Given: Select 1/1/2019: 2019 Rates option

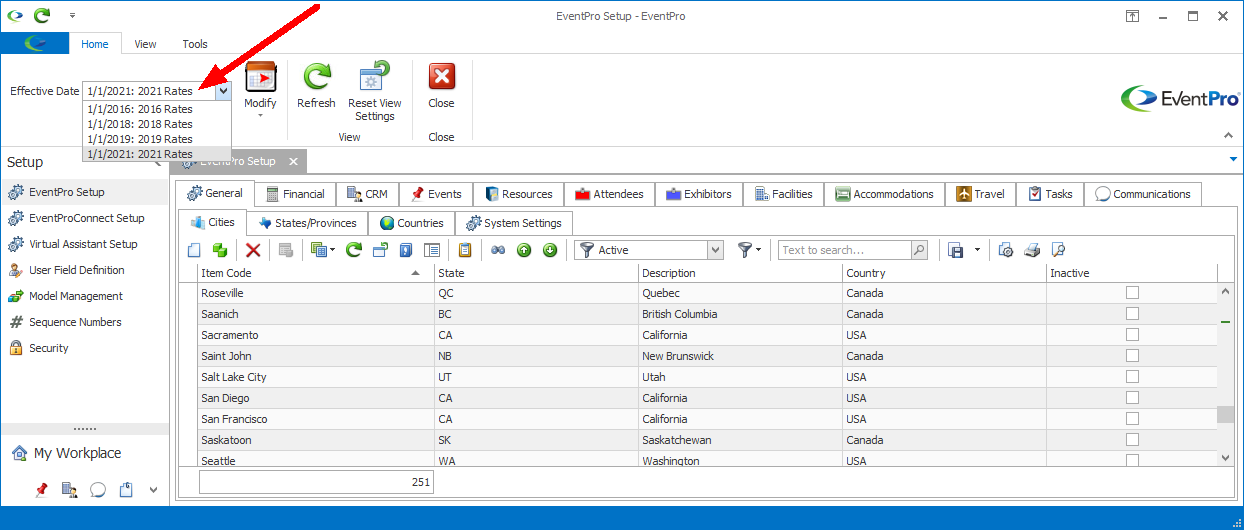Looking at the screenshot, I should click(x=157, y=139).
